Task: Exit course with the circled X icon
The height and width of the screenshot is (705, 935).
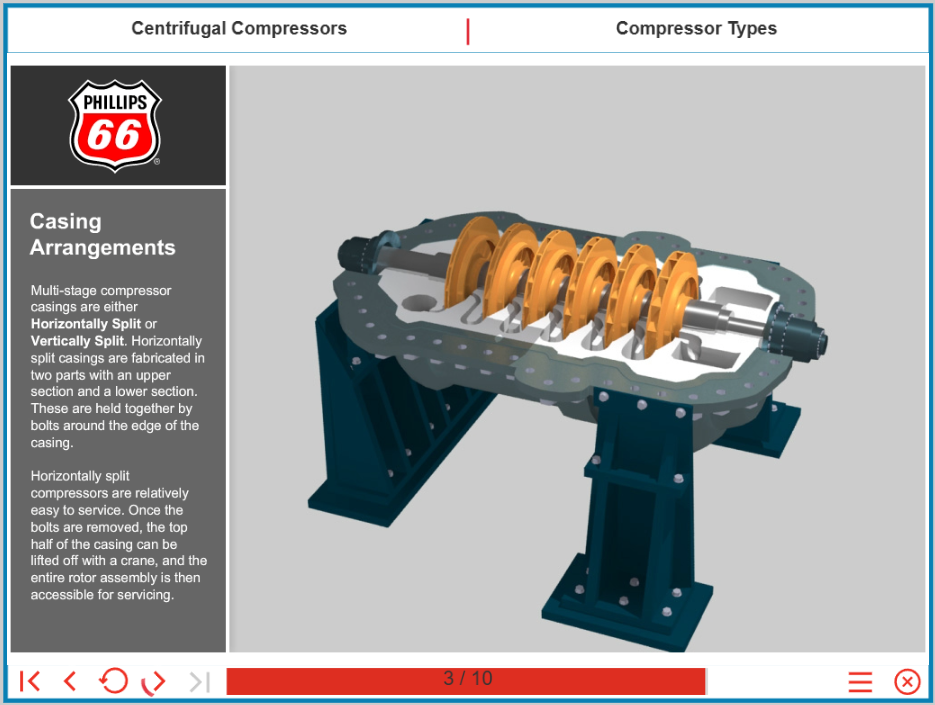Action: [907, 682]
